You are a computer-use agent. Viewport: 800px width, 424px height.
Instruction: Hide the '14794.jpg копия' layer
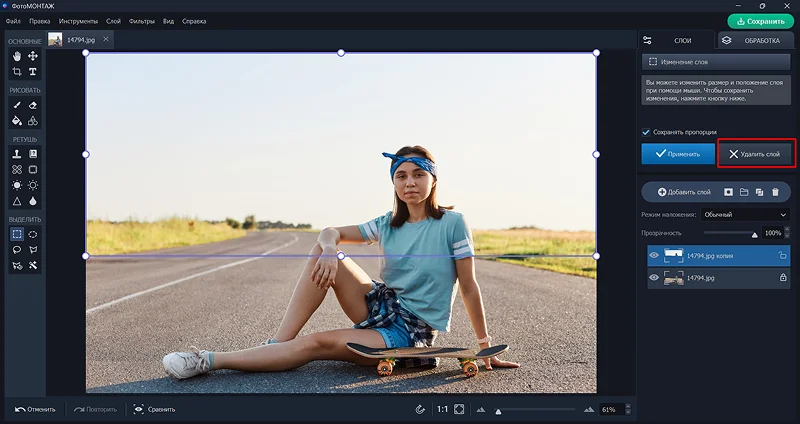tap(654, 256)
